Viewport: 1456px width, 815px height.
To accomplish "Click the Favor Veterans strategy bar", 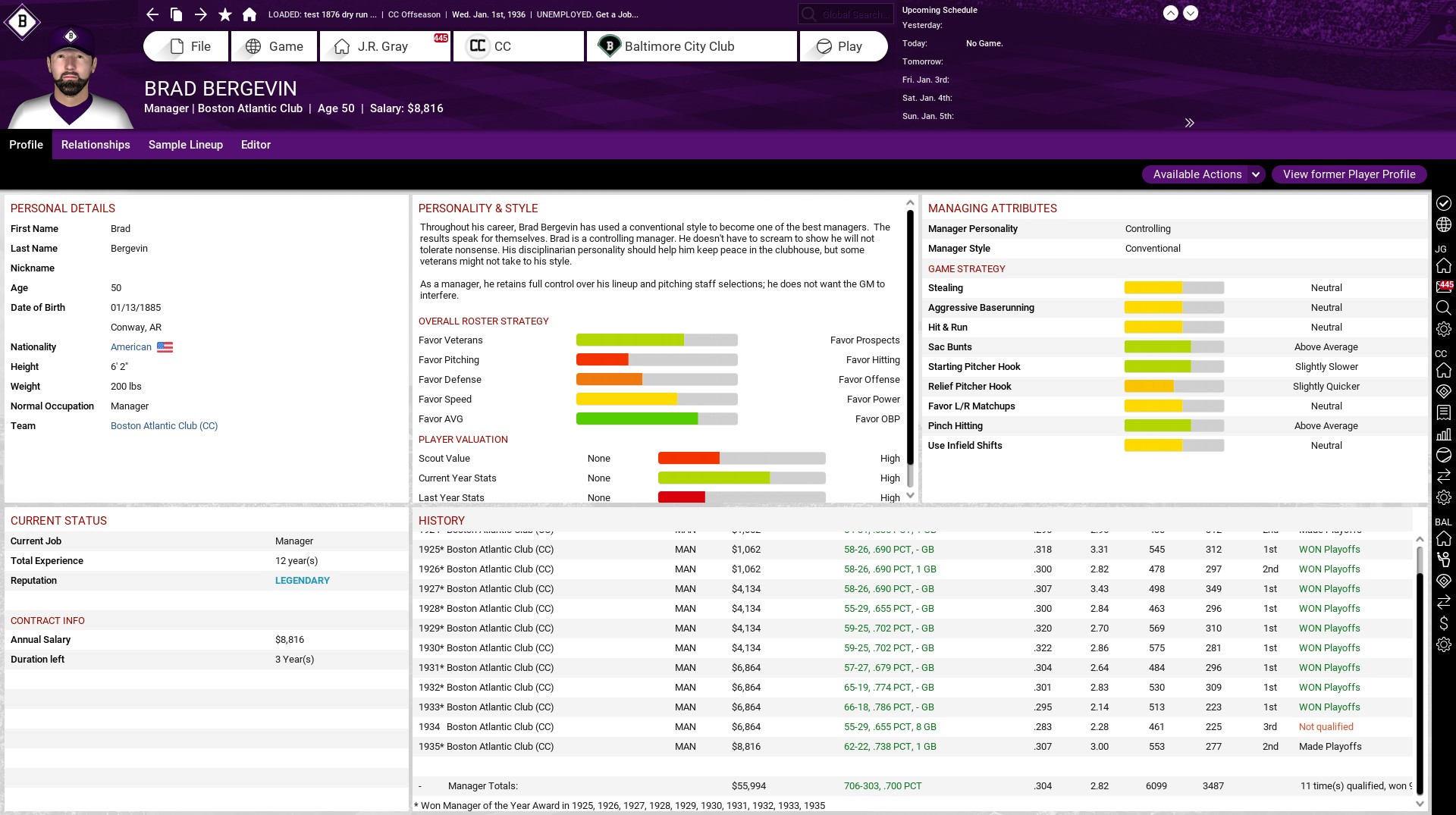I will point(656,340).
